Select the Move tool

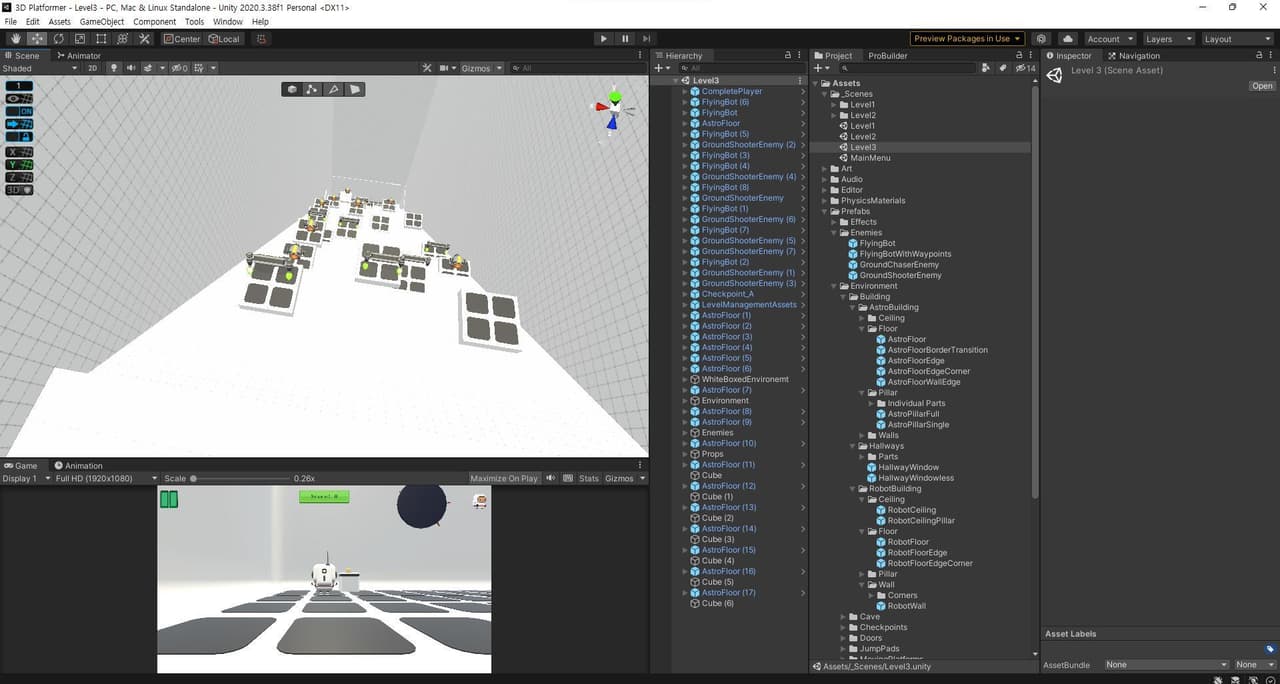(x=37, y=39)
